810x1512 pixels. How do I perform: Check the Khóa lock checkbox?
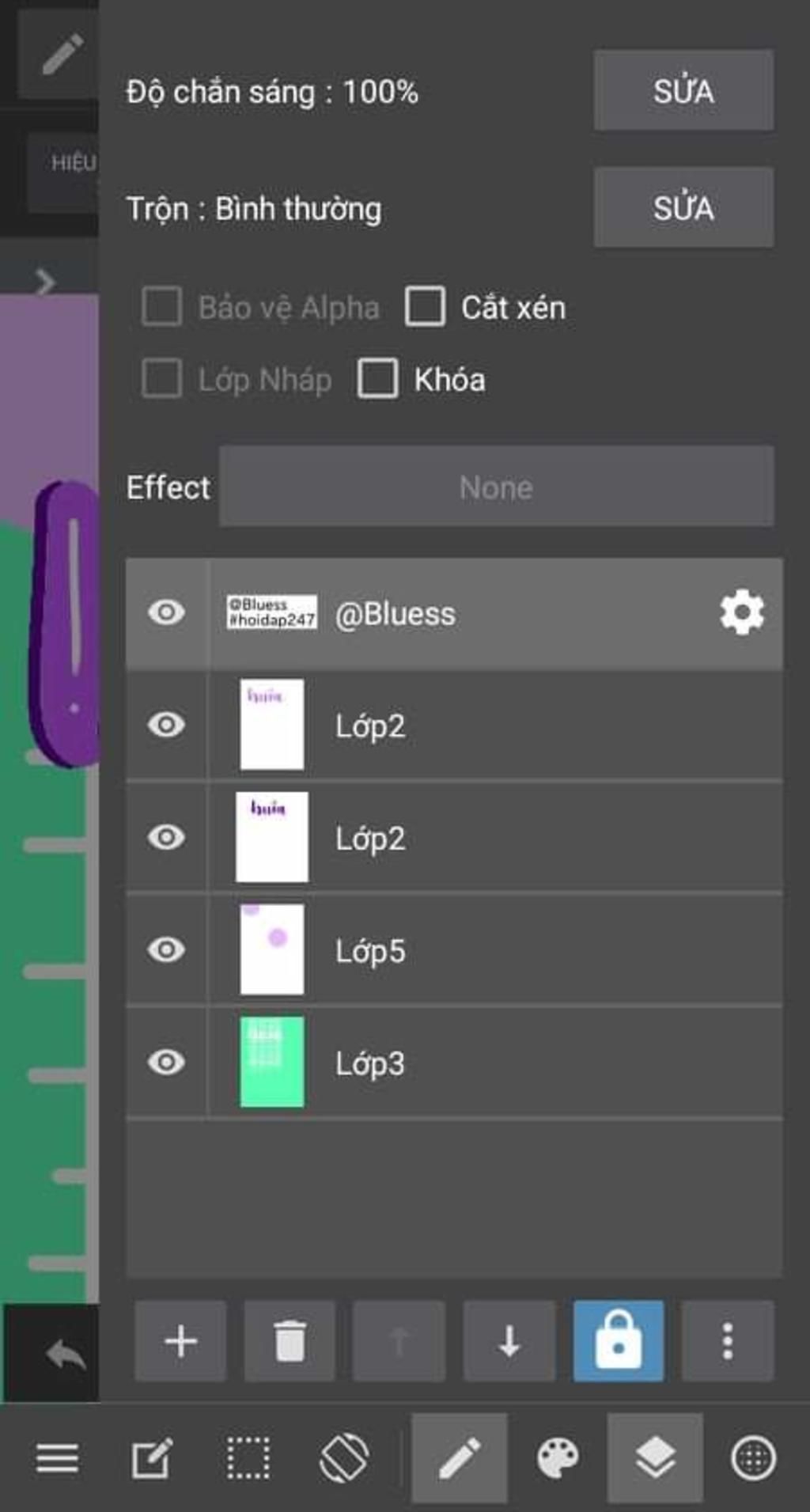click(377, 379)
